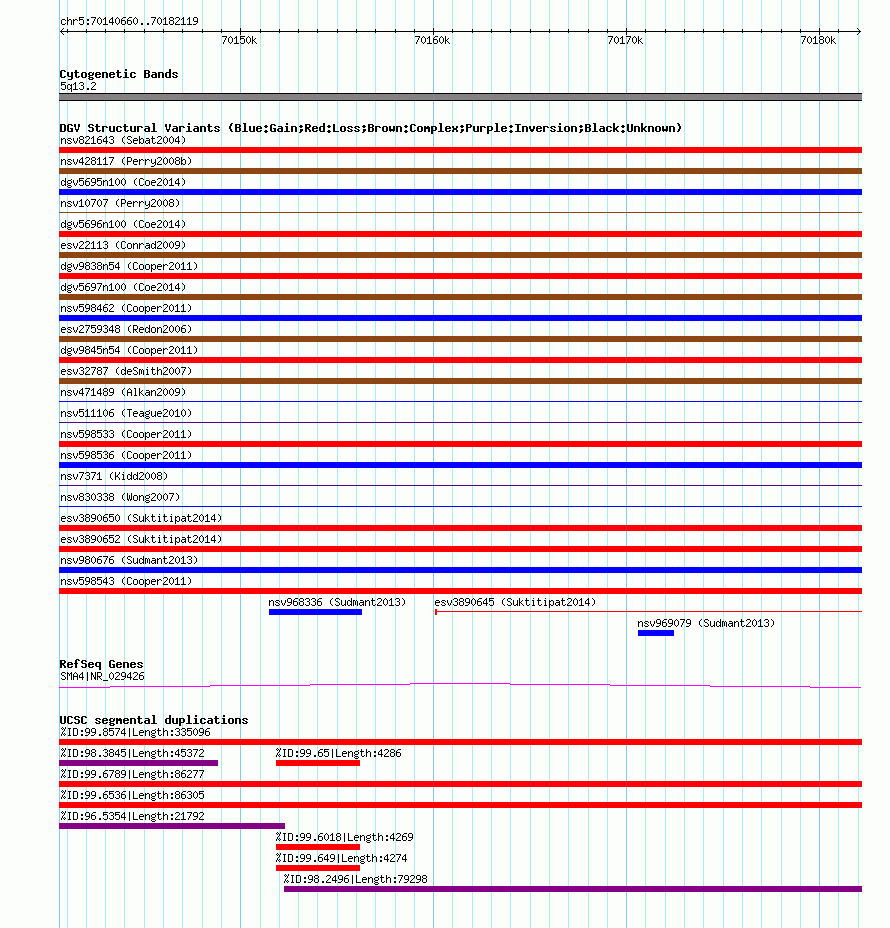Select the %ID:99.6018|Length:4269 label

tap(344, 837)
